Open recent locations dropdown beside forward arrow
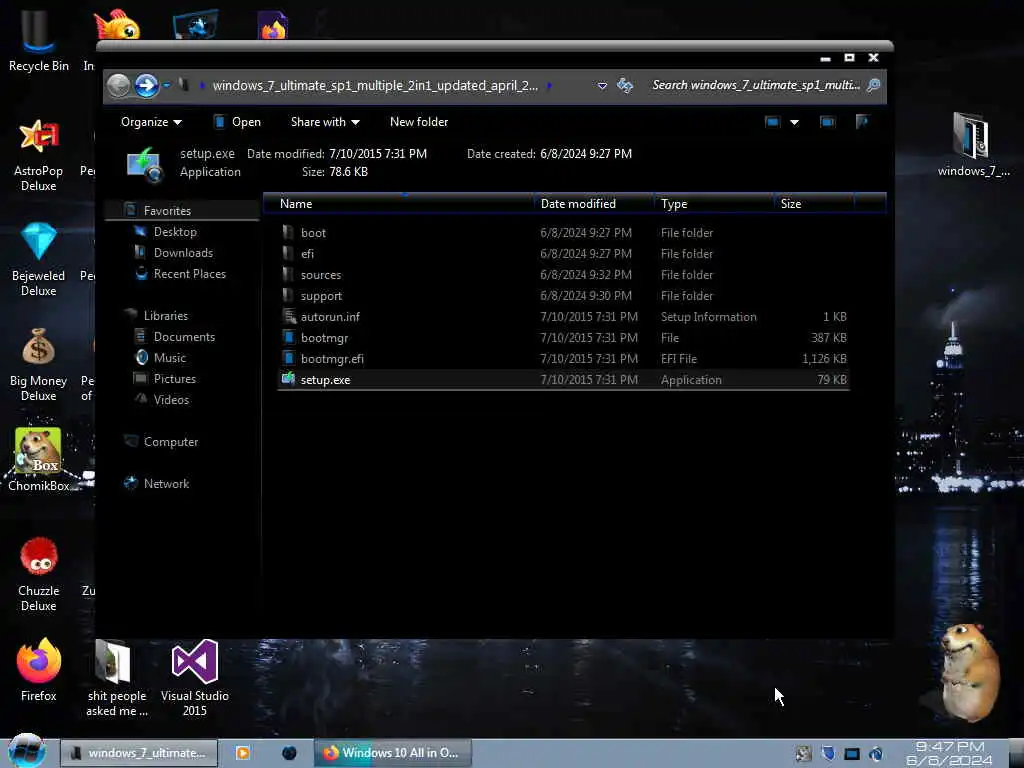1024x768 pixels. (167, 86)
